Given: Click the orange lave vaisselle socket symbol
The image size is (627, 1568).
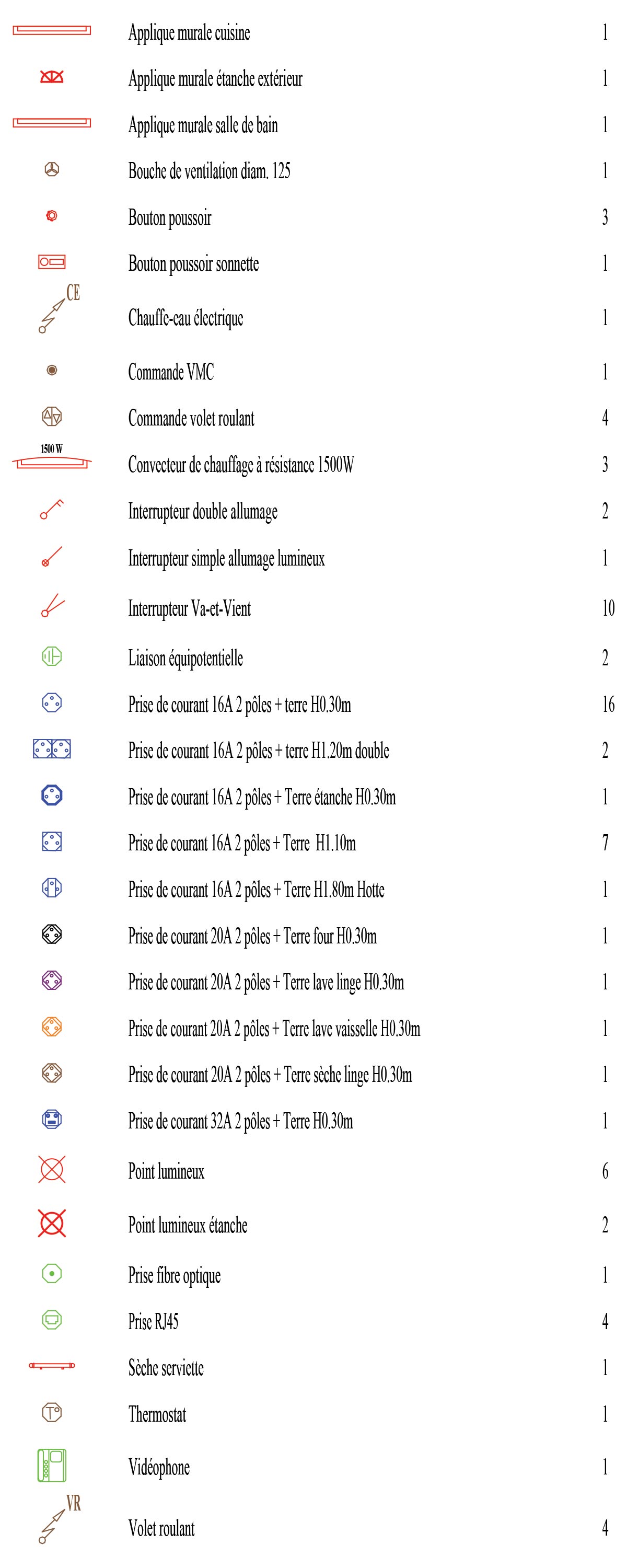Looking at the screenshot, I should (x=52, y=1027).
